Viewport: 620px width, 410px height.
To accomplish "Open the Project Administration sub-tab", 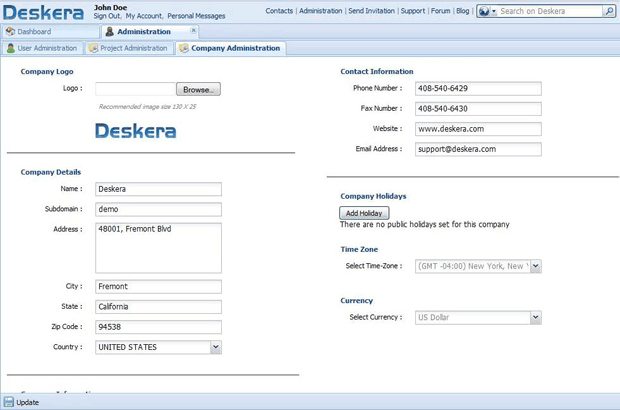I will (x=129, y=48).
